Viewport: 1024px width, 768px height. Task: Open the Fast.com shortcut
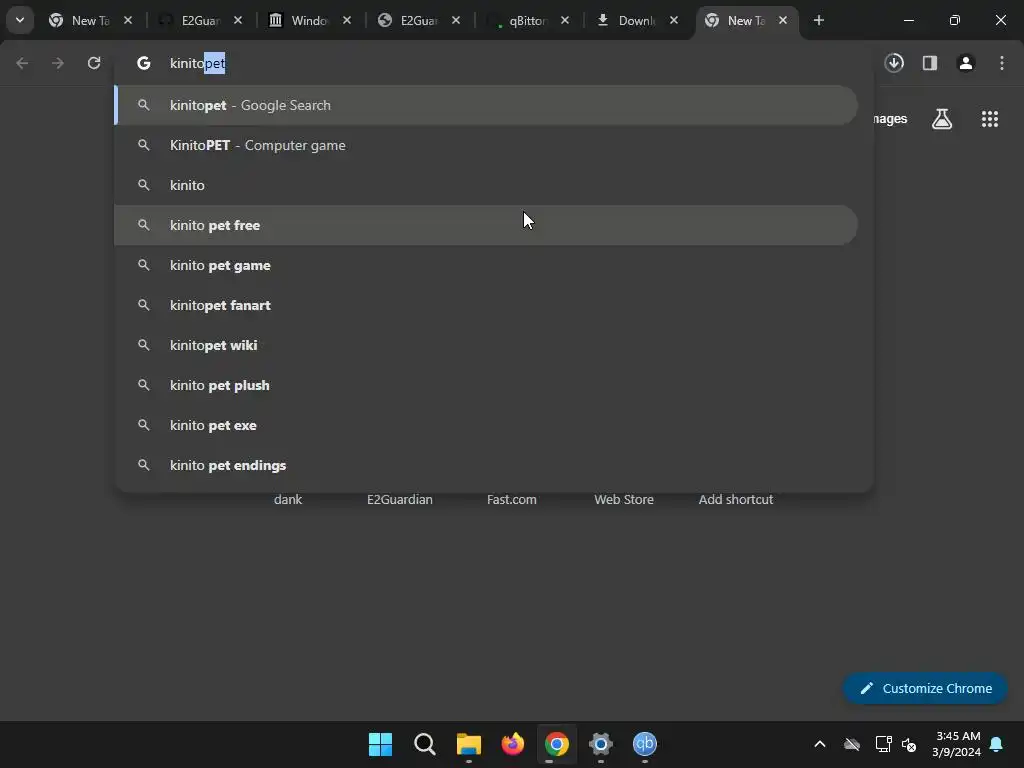point(512,500)
